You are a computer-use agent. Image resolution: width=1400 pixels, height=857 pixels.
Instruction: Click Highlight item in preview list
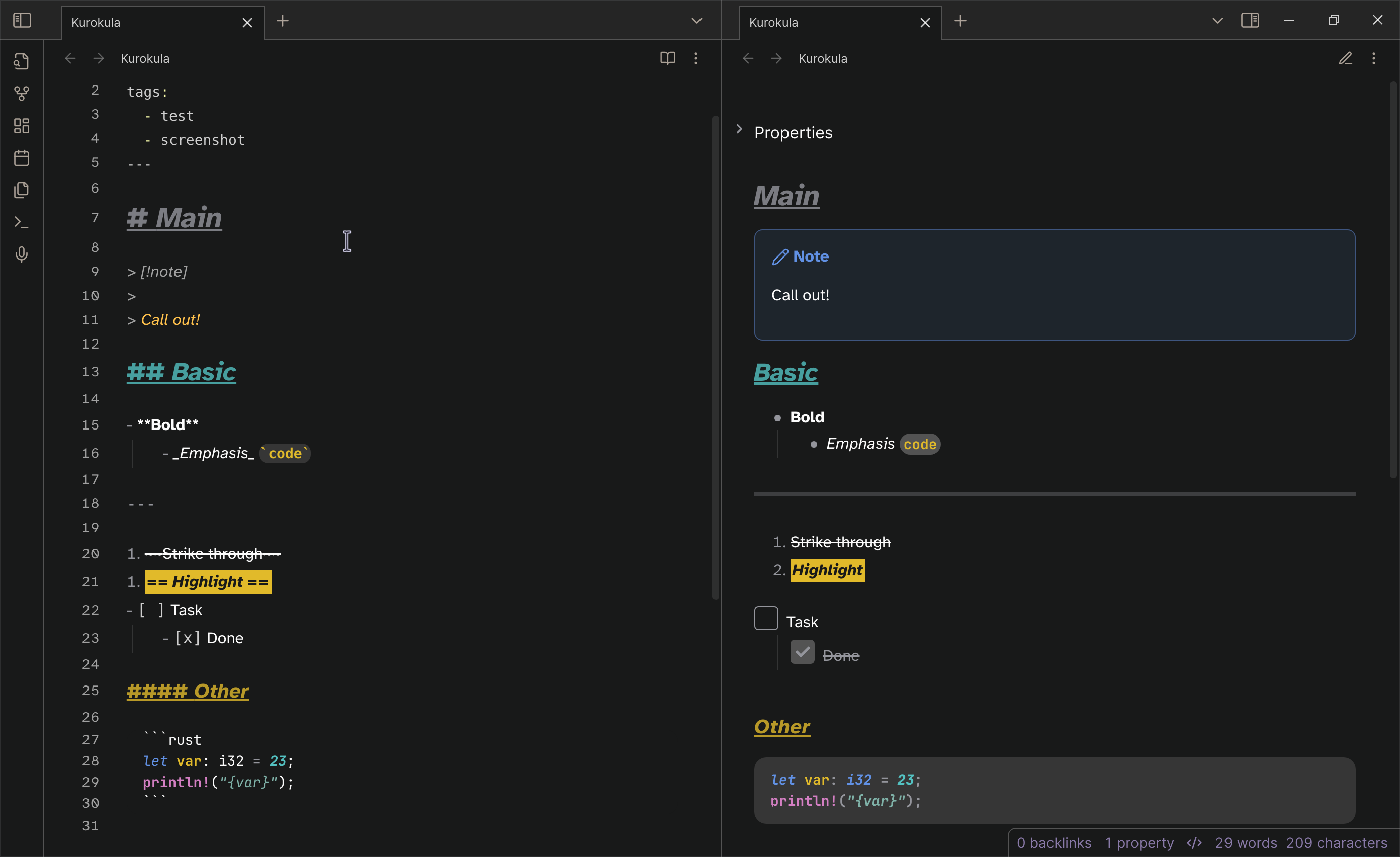pos(827,570)
